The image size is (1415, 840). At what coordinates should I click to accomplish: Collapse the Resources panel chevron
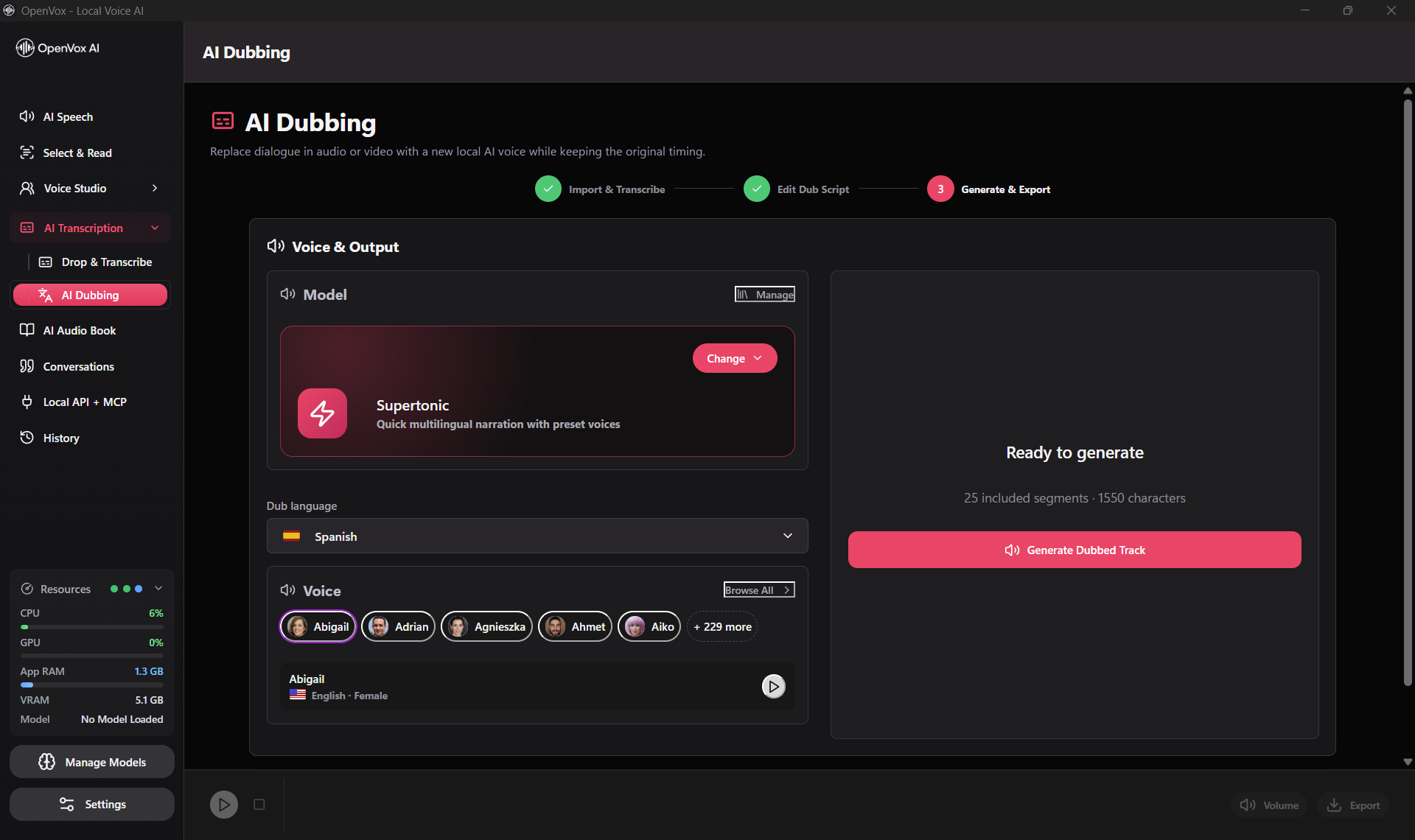click(x=158, y=589)
